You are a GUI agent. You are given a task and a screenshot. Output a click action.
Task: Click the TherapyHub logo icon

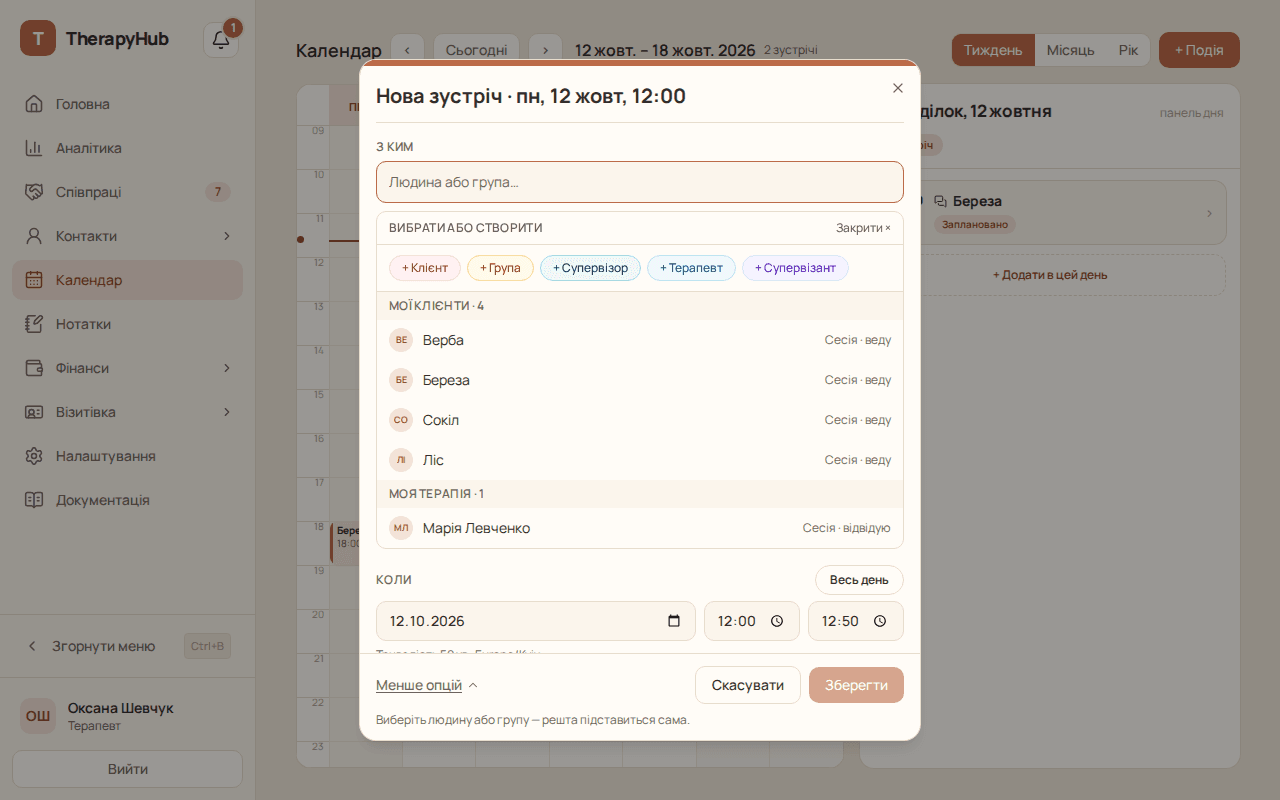[x=38, y=39]
